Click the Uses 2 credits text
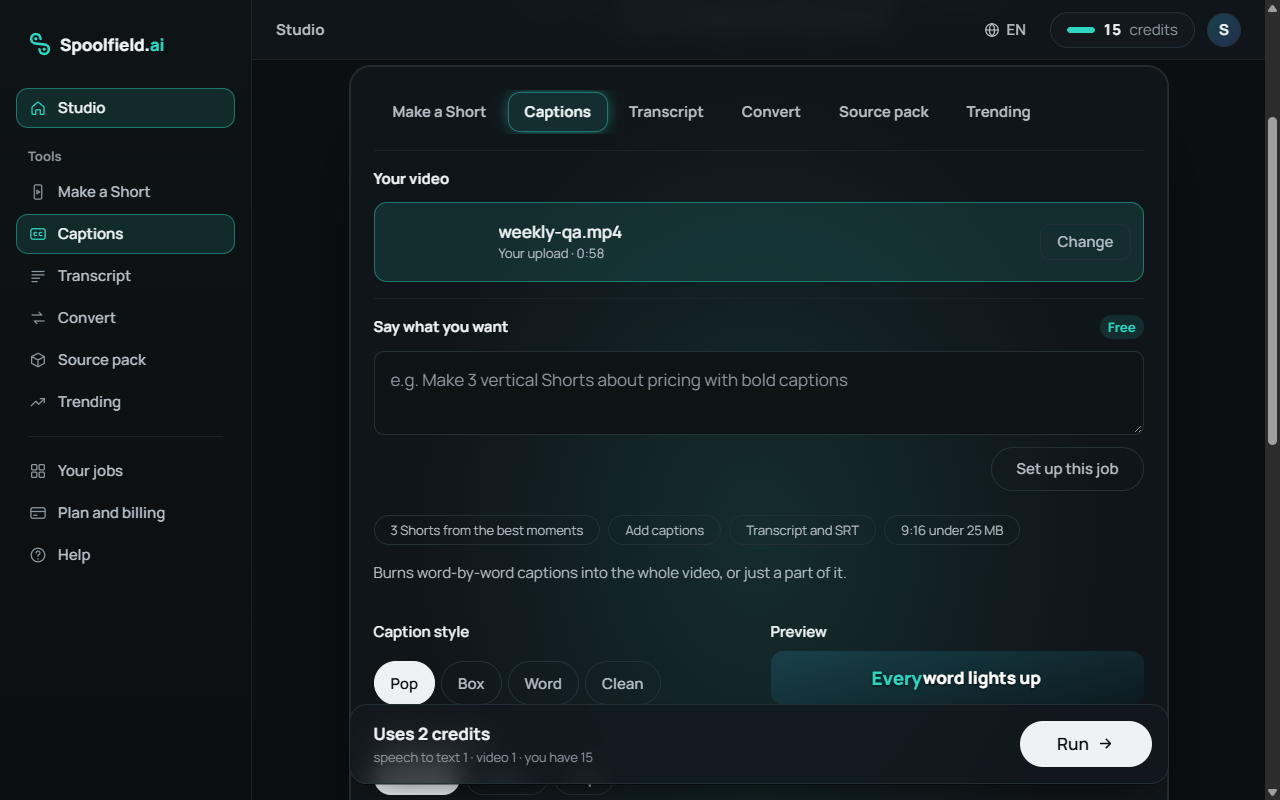Image resolution: width=1280 pixels, height=800 pixels. (432, 734)
